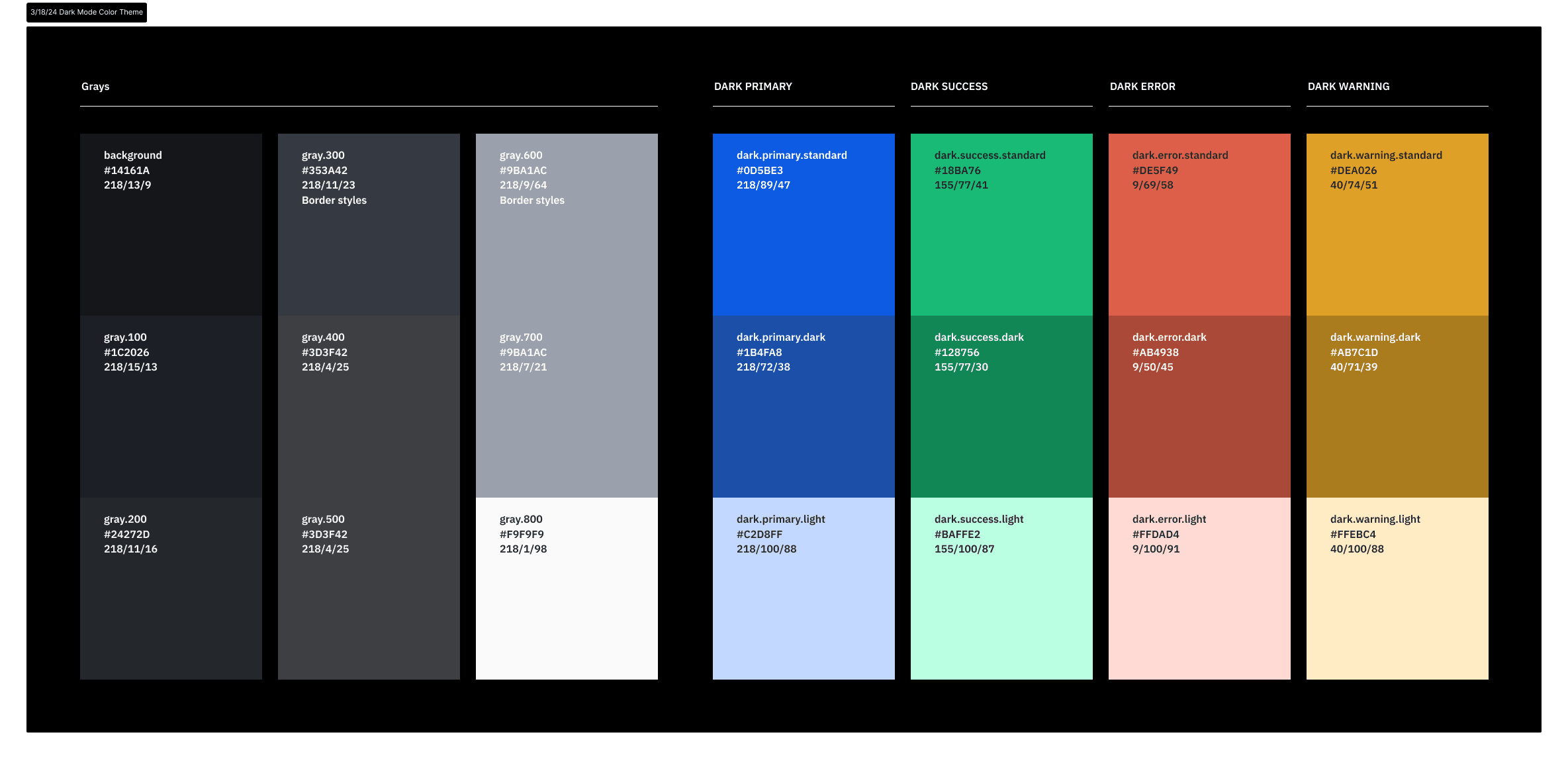Click the Grays section heading

pos(95,87)
